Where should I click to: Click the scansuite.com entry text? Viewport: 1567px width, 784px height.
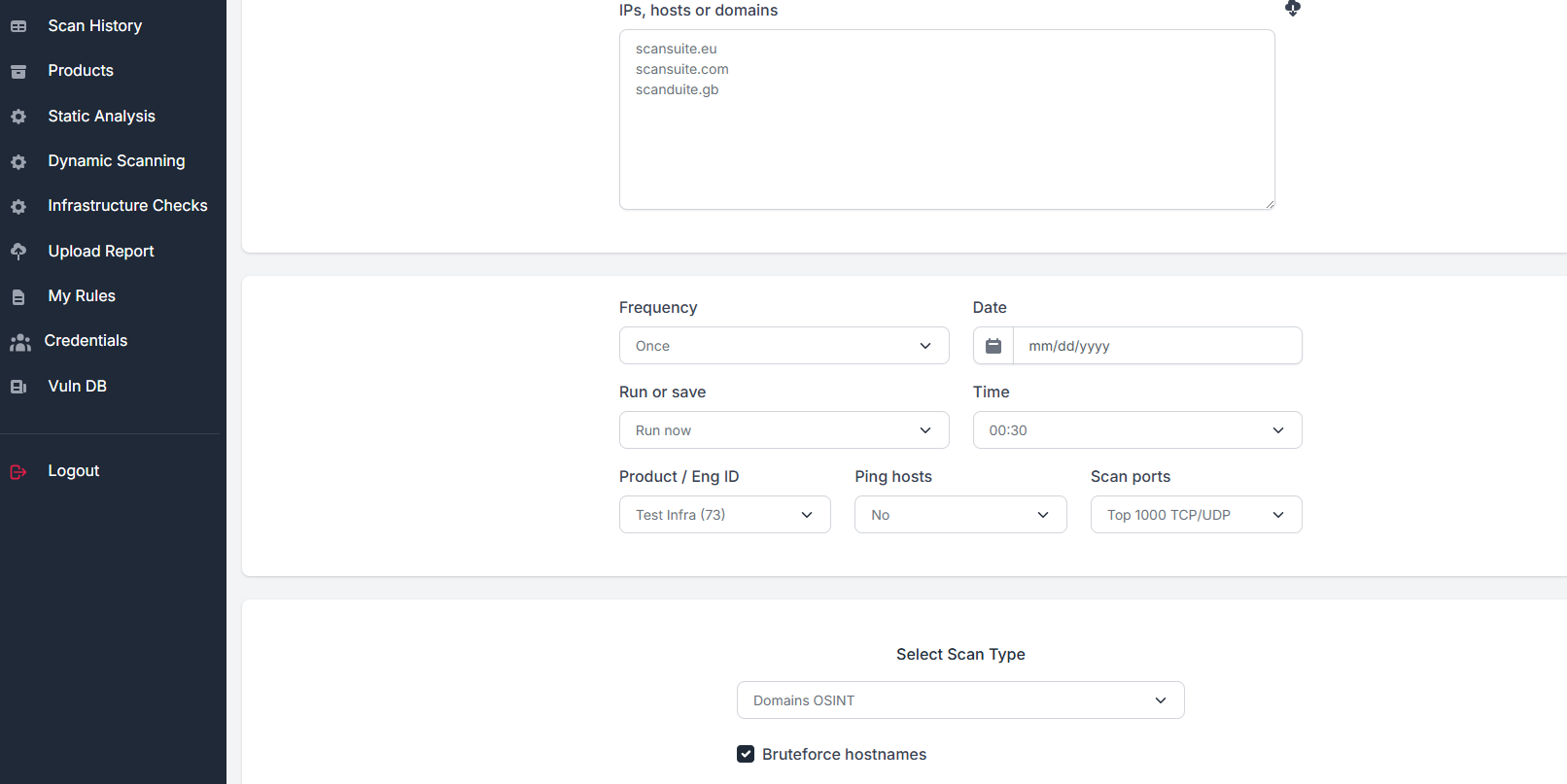(x=682, y=69)
